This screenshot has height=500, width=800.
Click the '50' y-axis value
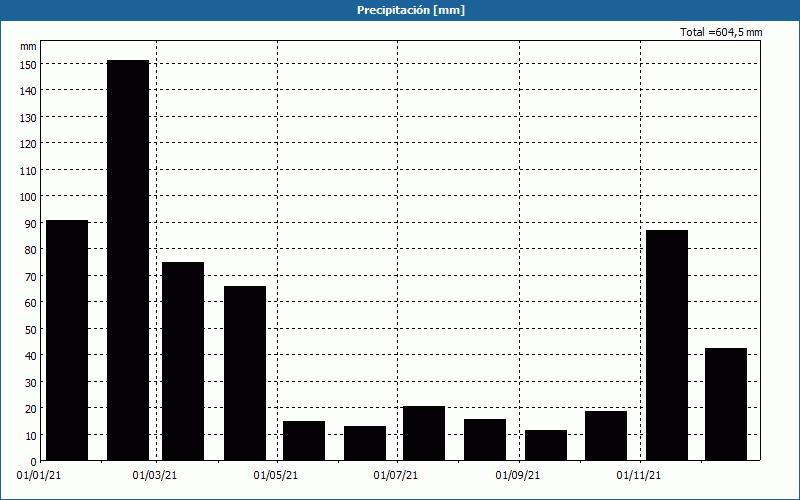pos(31,330)
